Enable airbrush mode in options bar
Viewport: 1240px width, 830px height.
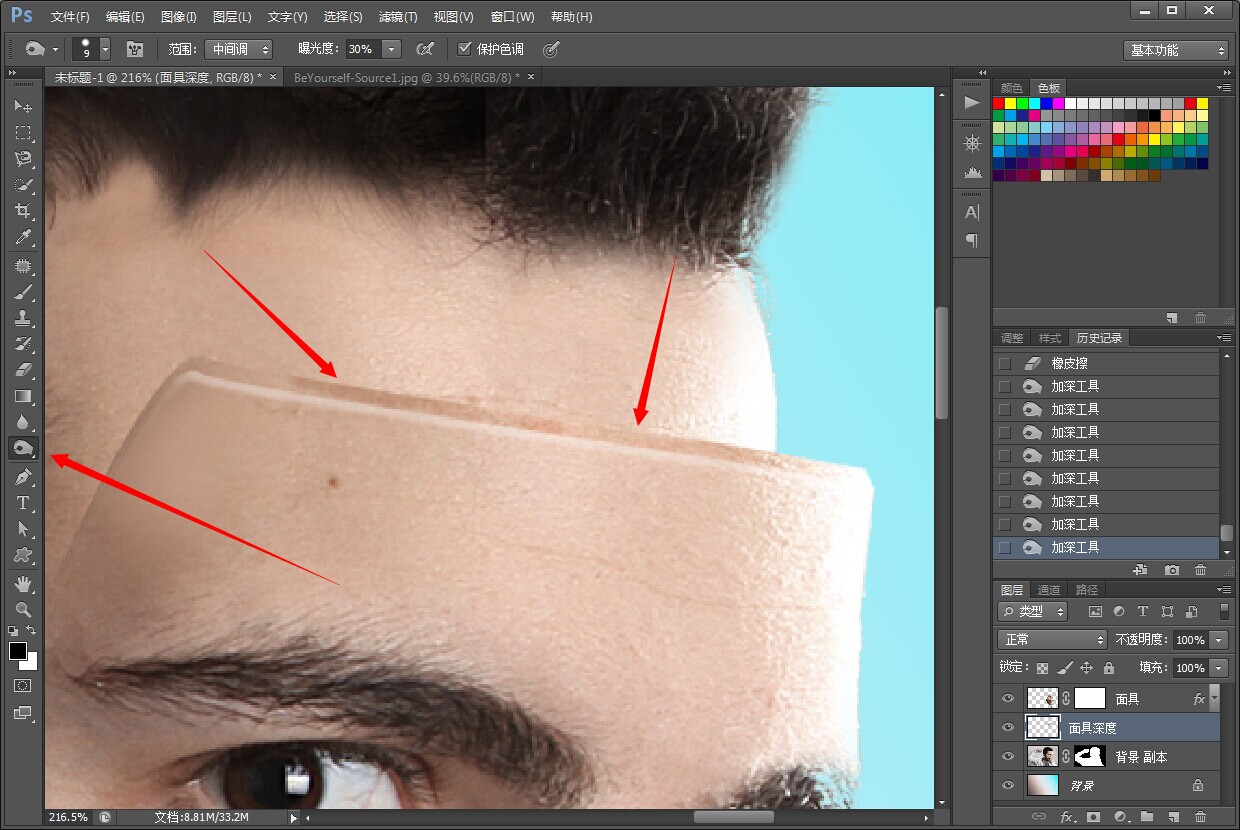coord(425,49)
